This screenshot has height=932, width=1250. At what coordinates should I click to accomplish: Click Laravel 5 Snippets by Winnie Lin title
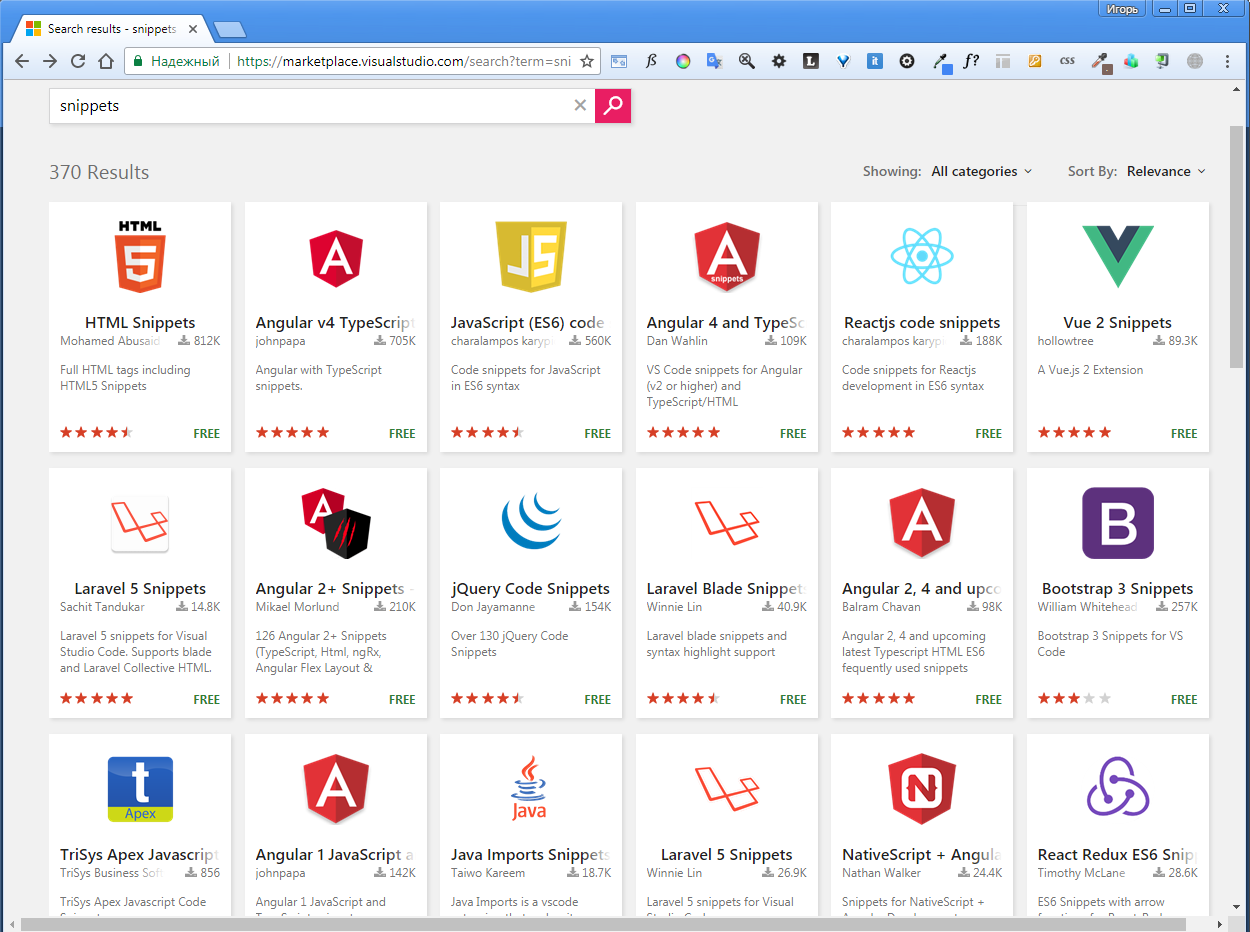pos(727,855)
